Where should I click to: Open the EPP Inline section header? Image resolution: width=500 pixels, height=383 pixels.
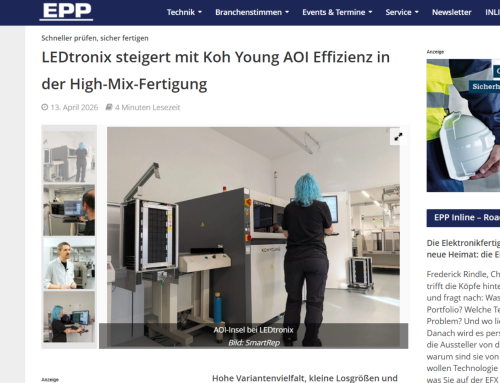pos(463,218)
